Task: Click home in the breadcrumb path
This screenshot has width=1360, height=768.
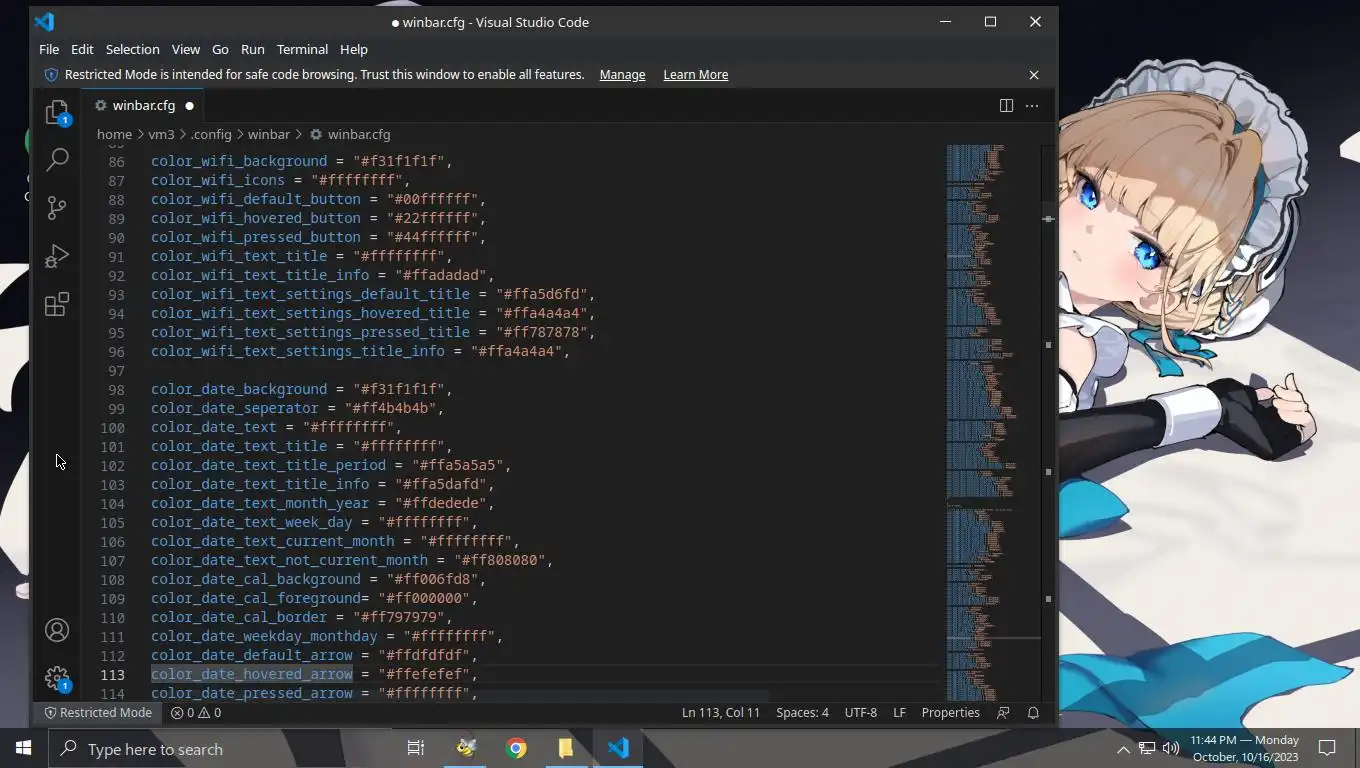Action: (114, 134)
